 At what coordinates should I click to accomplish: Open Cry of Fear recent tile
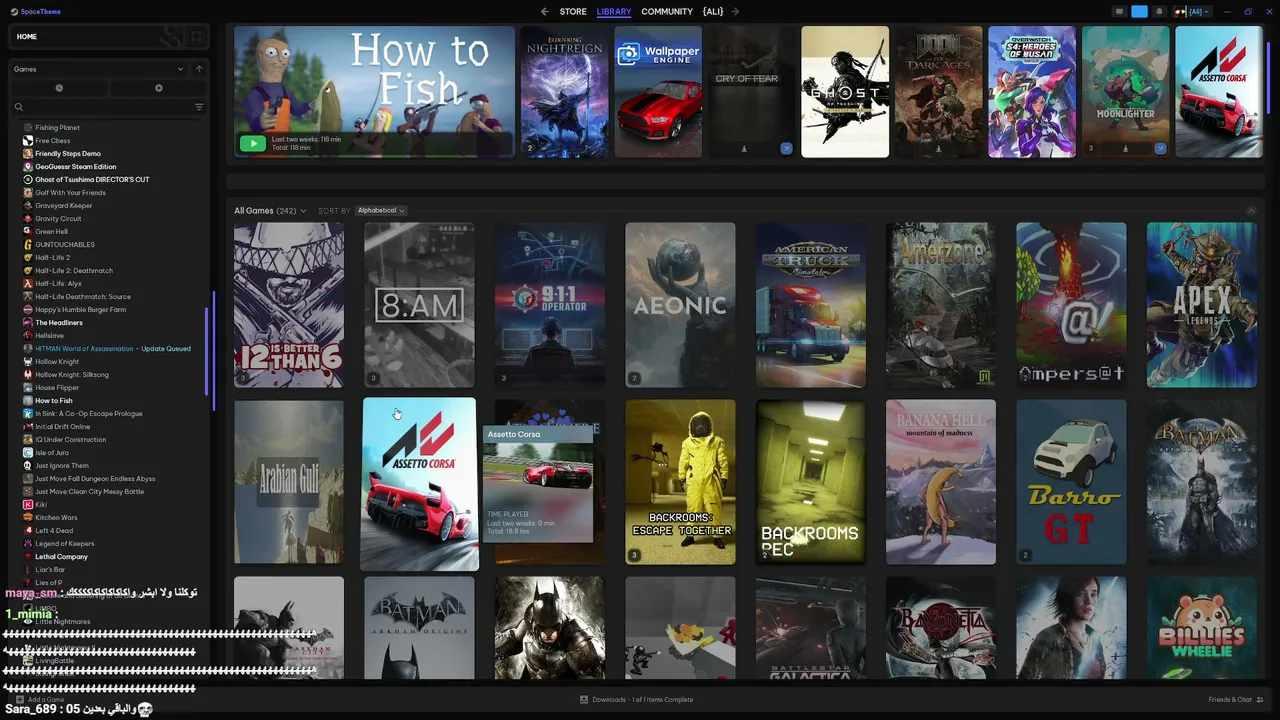751,92
